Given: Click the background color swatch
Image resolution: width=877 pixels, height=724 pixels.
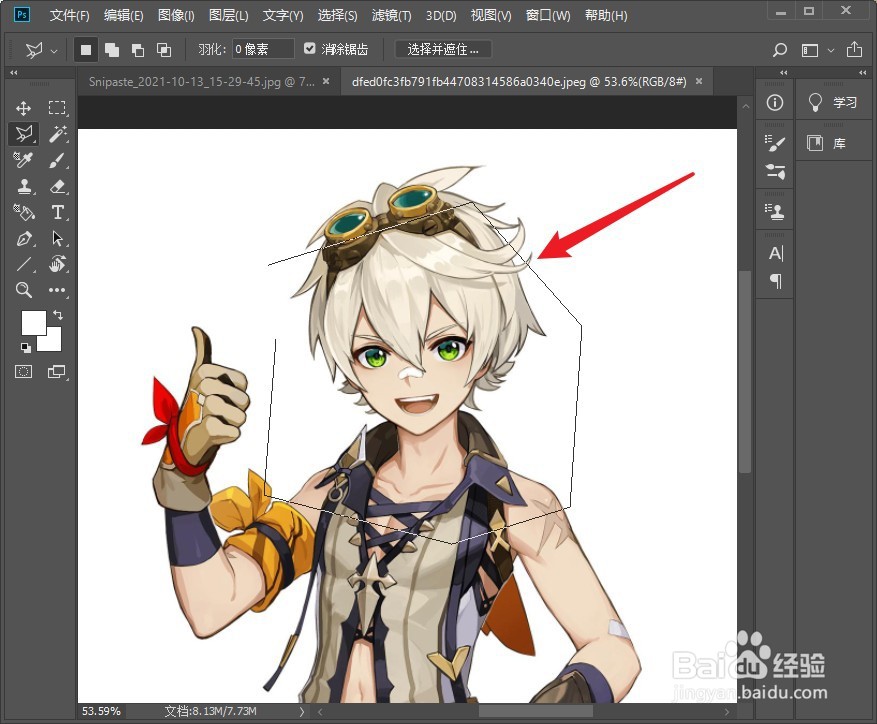Looking at the screenshot, I should (53, 342).
